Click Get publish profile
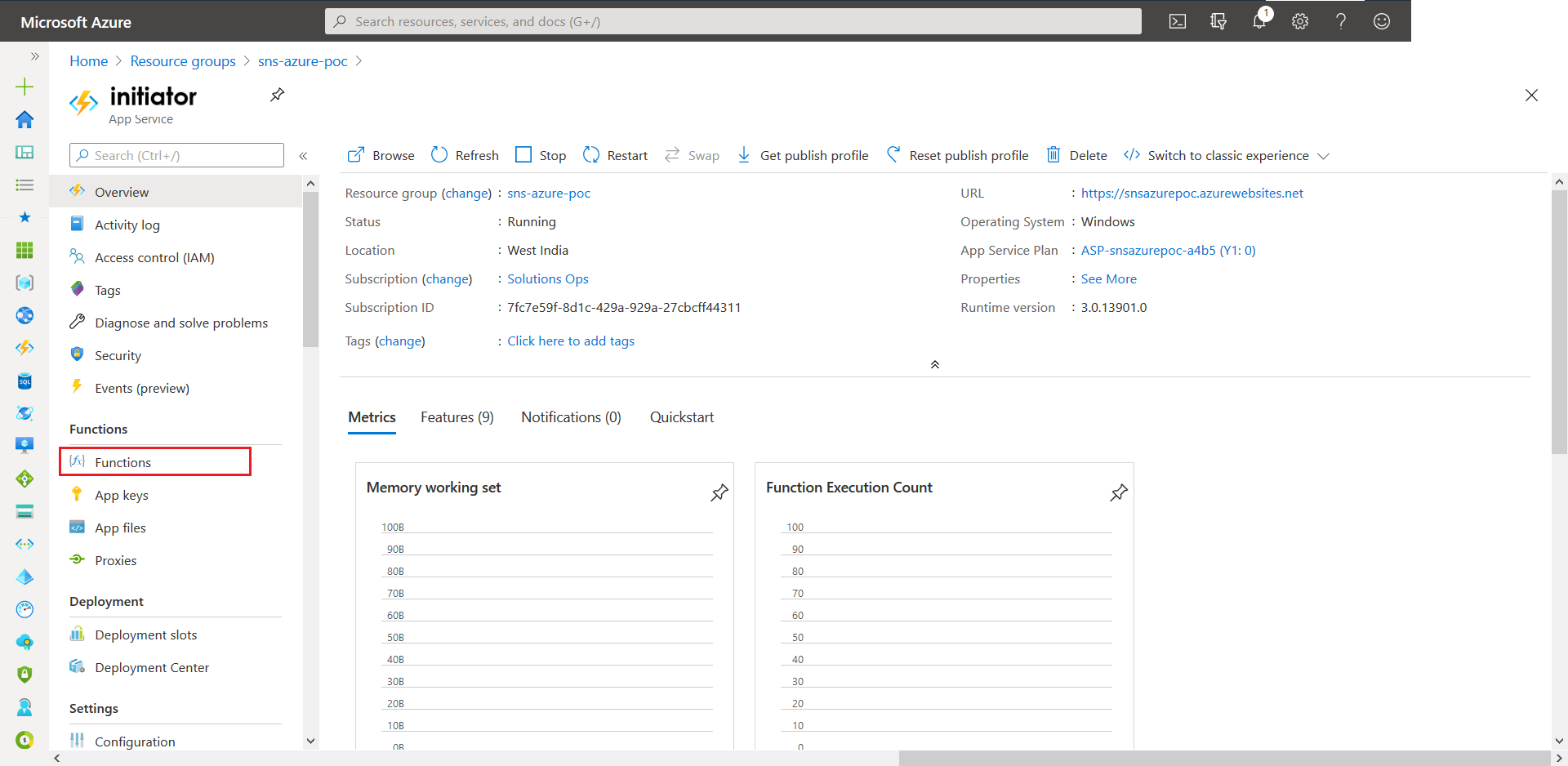This screenshot has width=1568, height=766. [803, 155]
